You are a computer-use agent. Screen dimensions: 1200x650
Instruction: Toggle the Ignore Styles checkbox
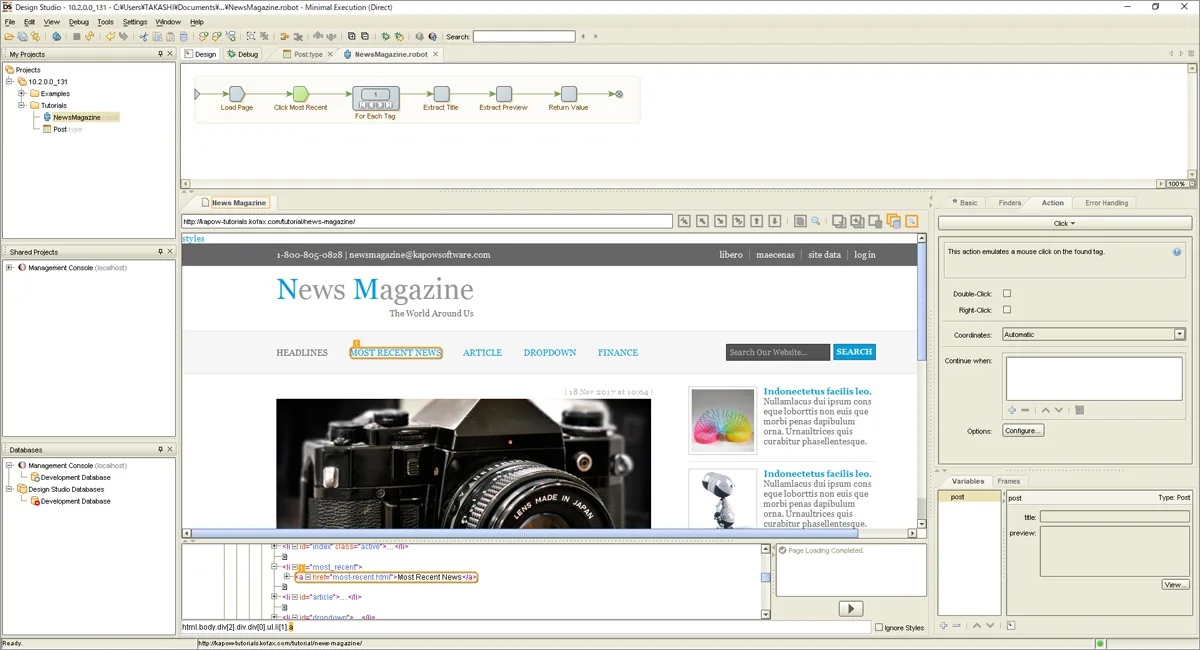(x=879, y=628)
